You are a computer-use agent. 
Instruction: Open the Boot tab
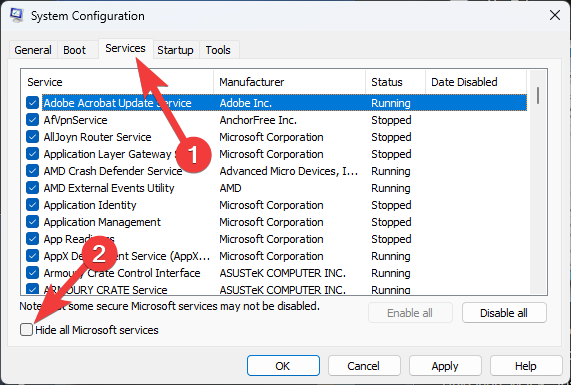coord(74,50)
